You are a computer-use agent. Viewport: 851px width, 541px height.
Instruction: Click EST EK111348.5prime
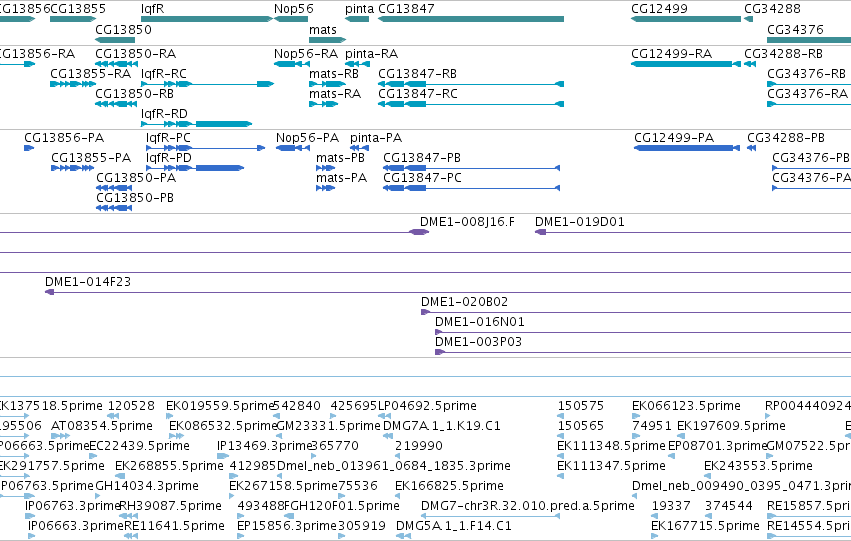click(611, 446)
